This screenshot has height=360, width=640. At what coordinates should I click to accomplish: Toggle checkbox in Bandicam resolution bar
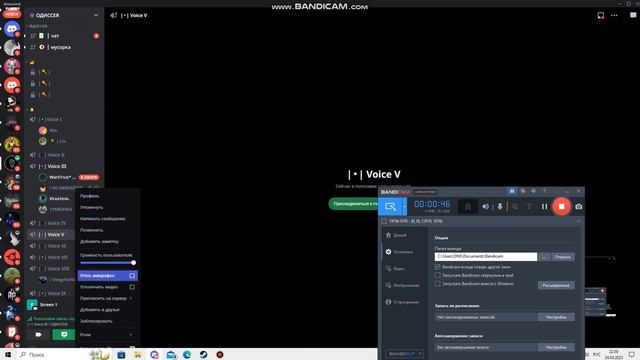pos(384,221)
